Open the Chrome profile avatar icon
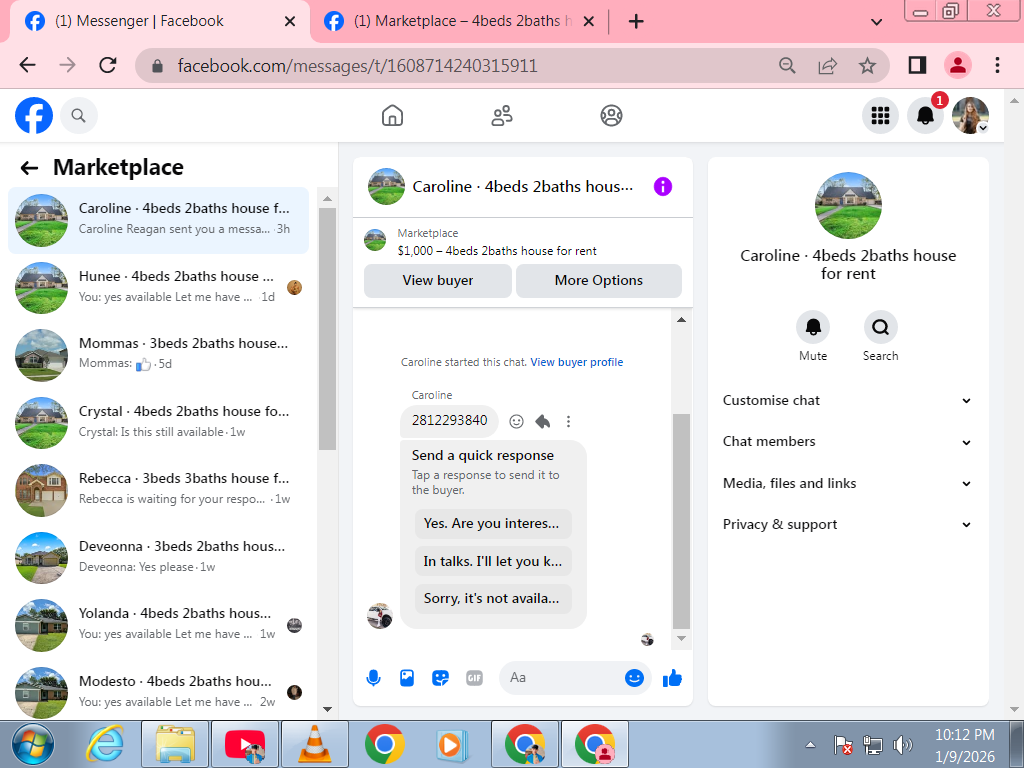The image size is (1024, 768). (958, 65)
